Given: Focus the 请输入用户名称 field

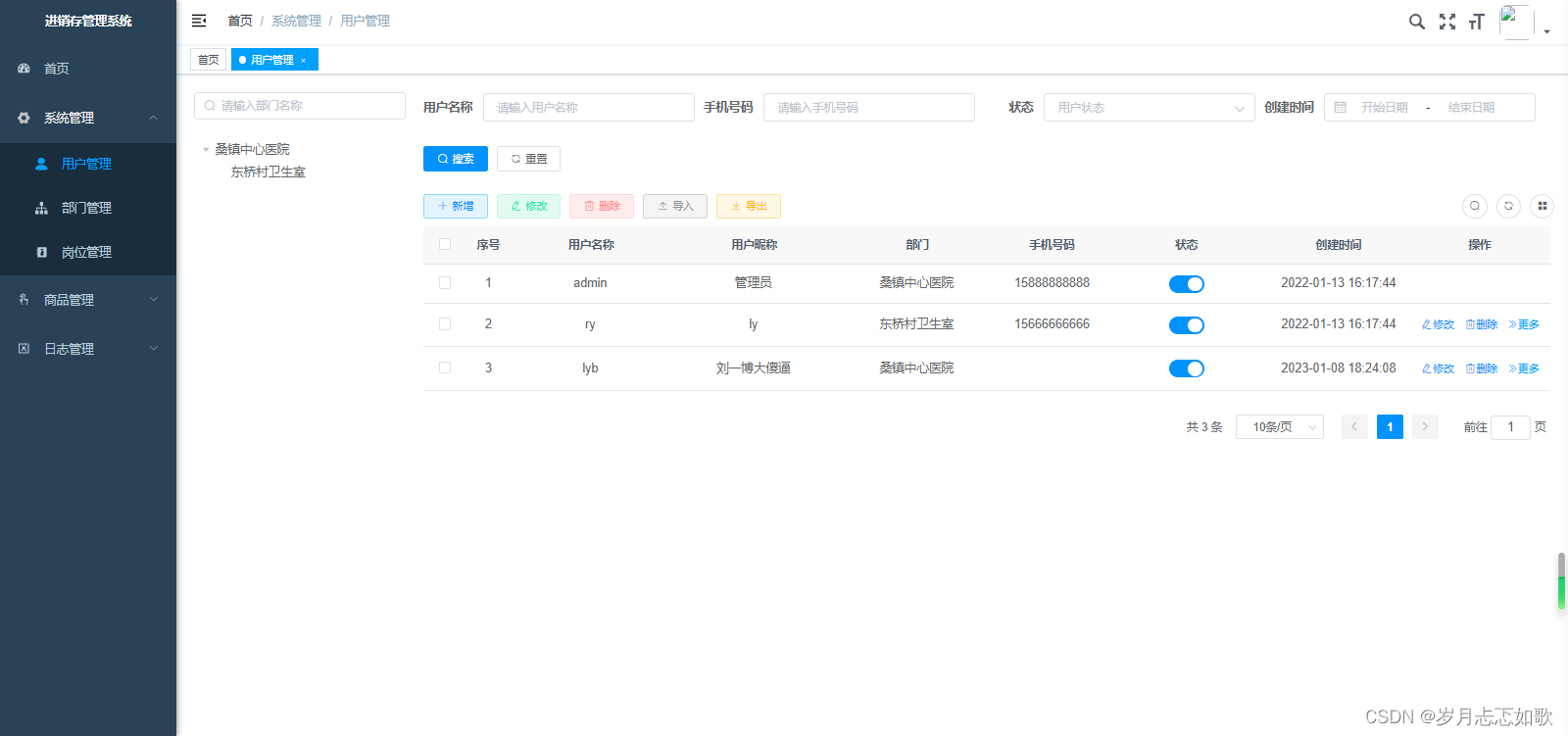Looking at the screenshot, I should click(x=589, y=108).
